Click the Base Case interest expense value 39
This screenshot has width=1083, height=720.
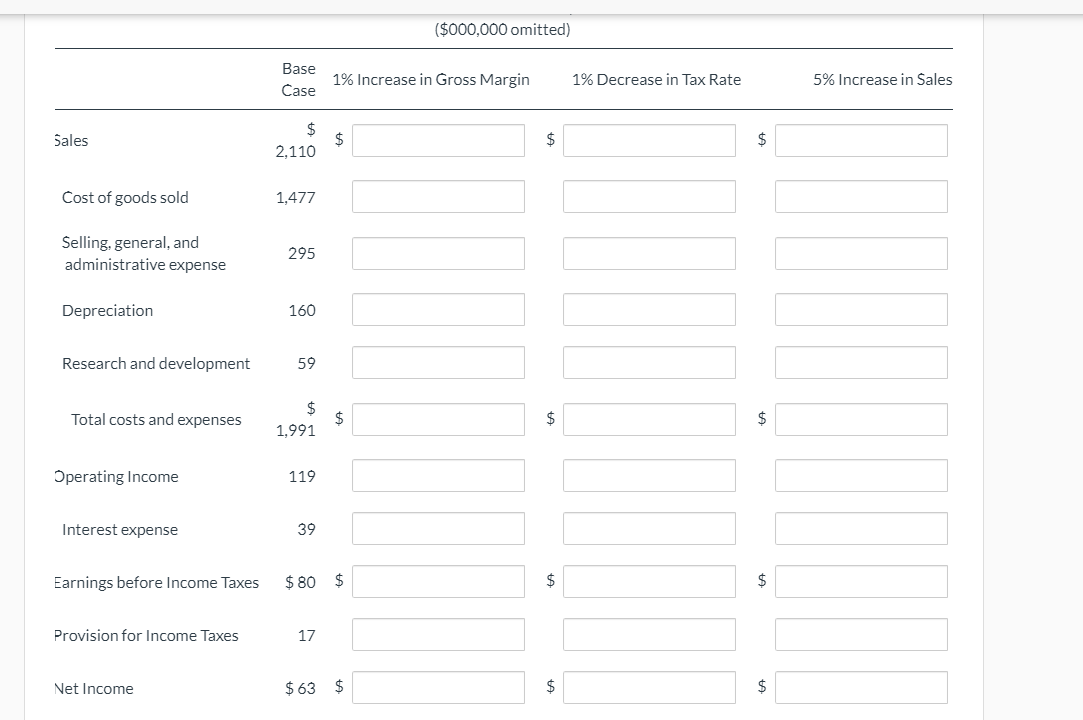tap(307, 529)
